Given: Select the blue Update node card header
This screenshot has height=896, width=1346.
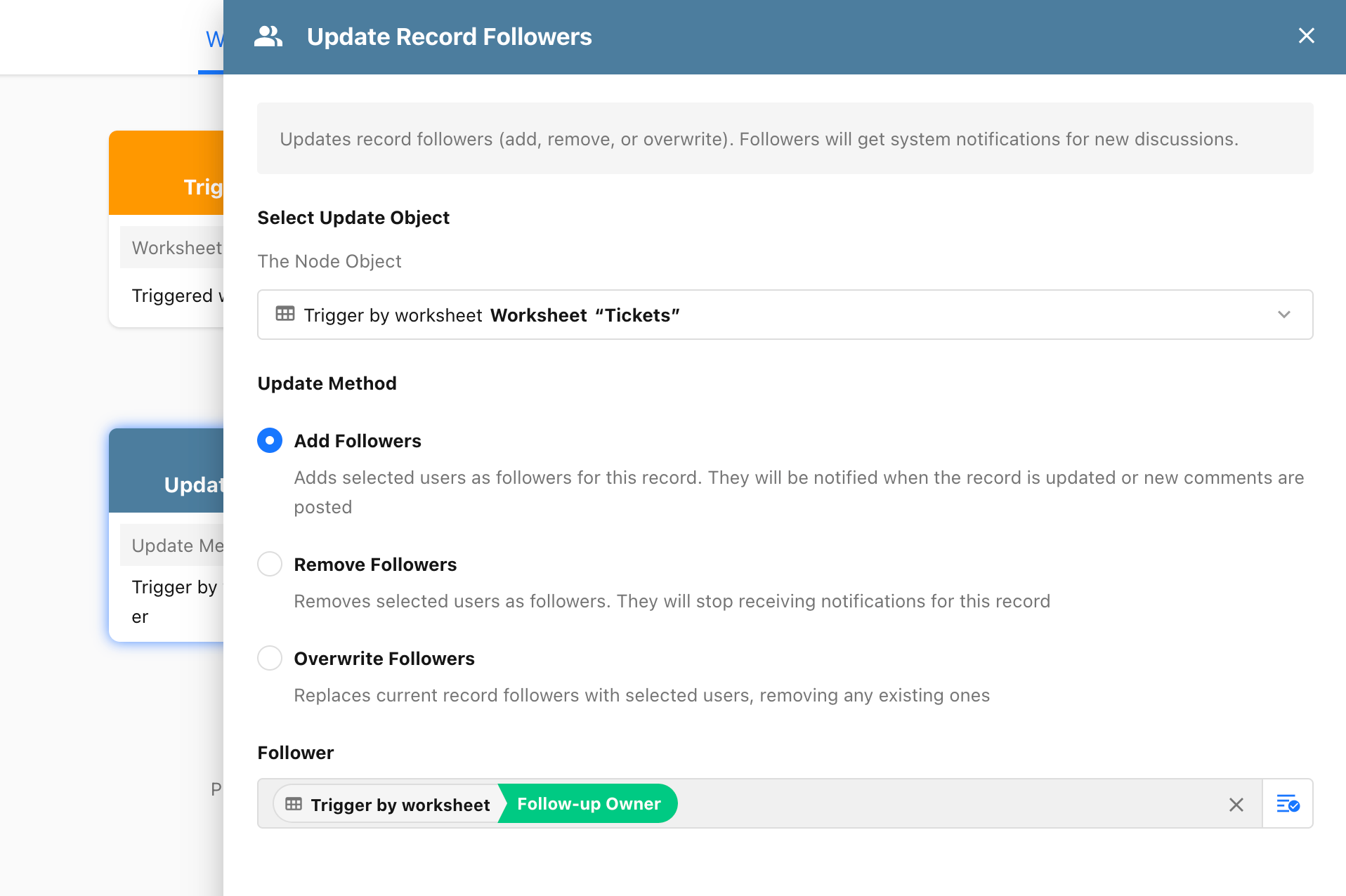Looking at the screenshot, I should [x=166, y=470].
